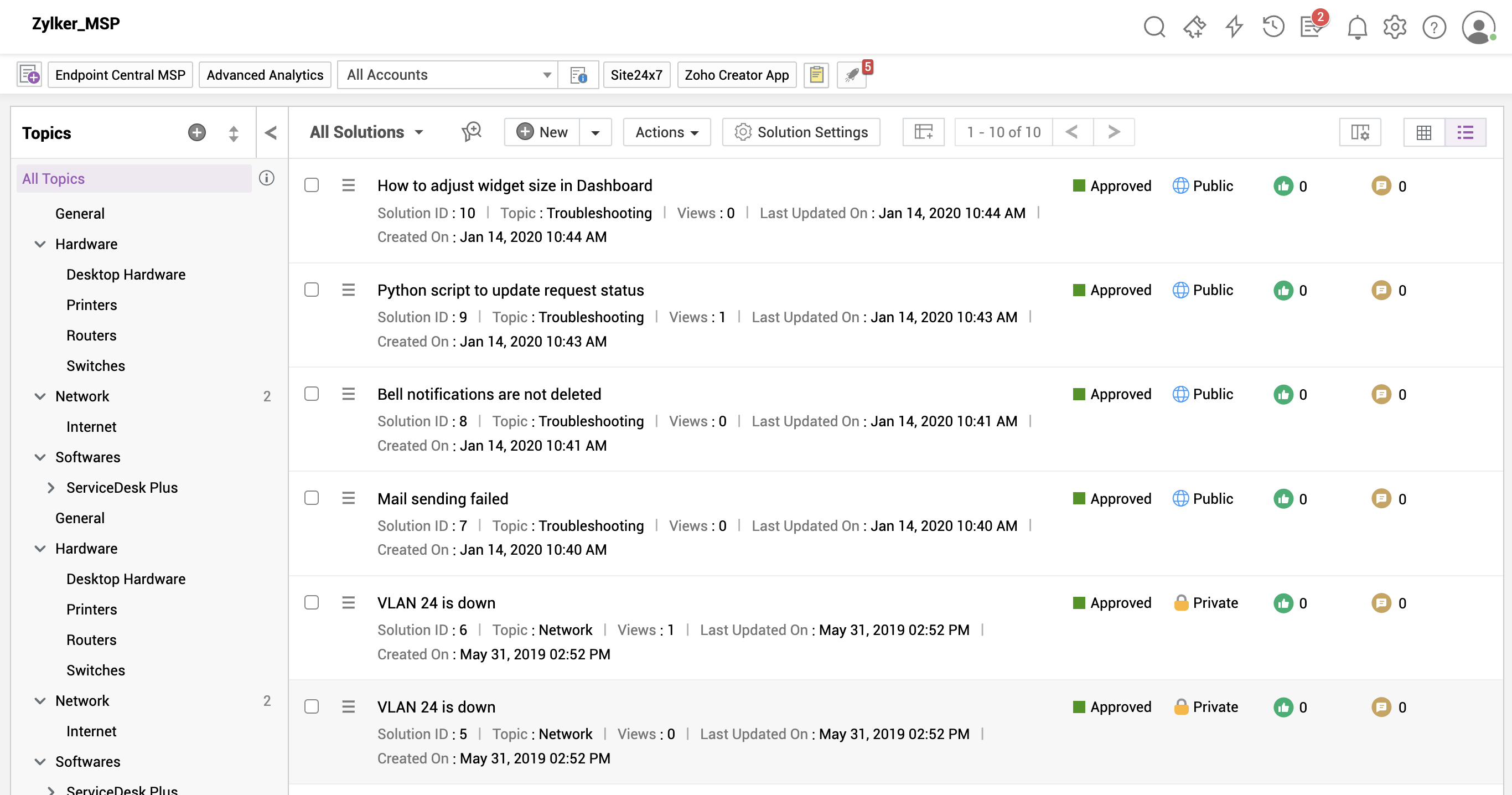Screen dimensions: 1512x795
Task: Tick checkbox for Bell notifications solution
Action: [x=312, y=394]
